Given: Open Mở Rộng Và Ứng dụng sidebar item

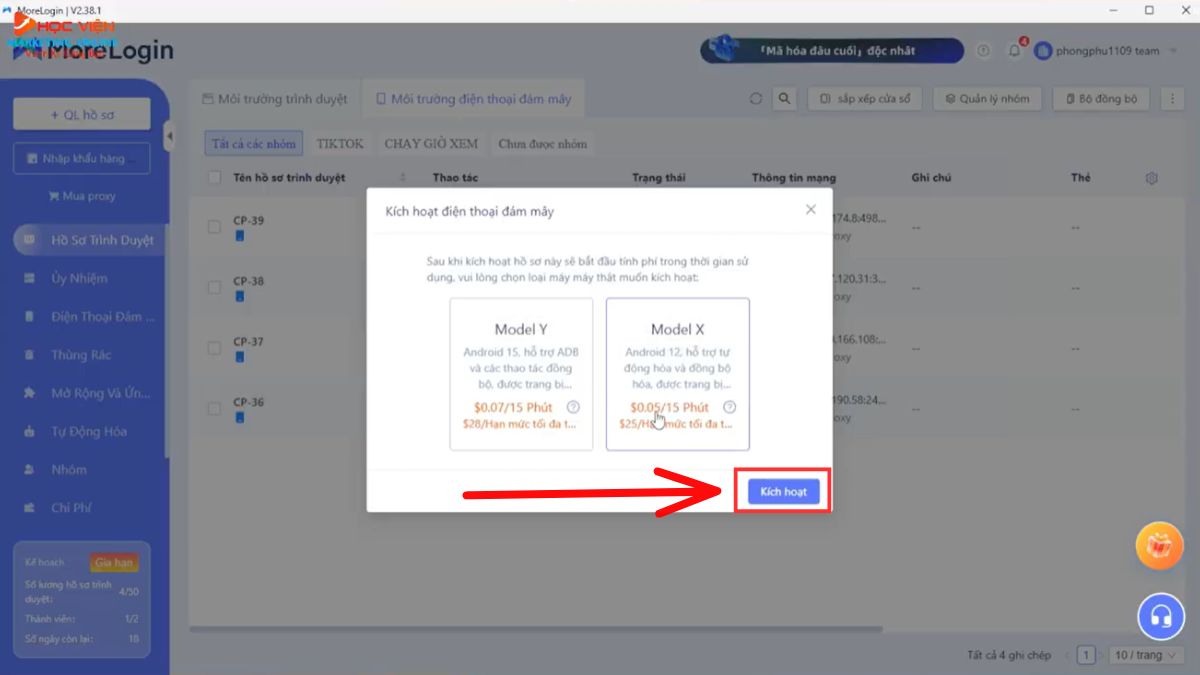Looking at the screenshot, I should click(x=89, y=393).
